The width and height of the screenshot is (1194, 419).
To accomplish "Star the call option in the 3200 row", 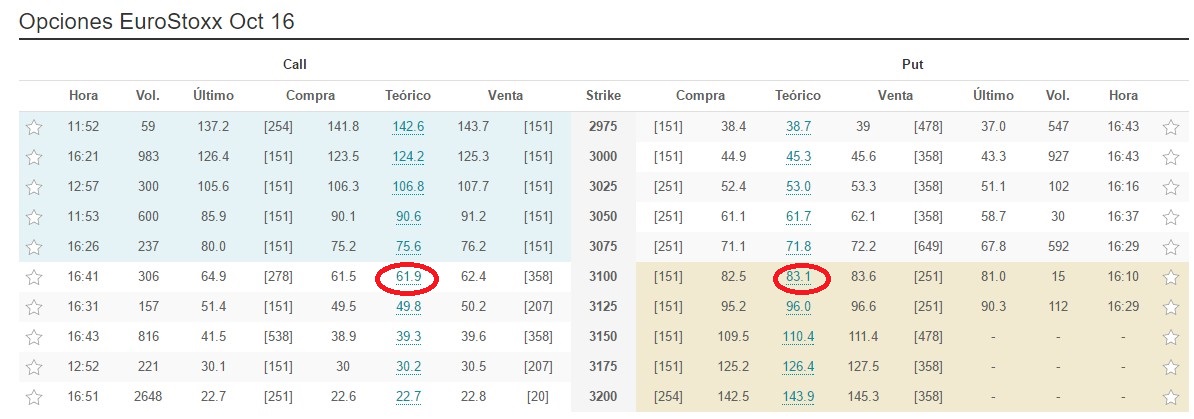I will 34,396.
